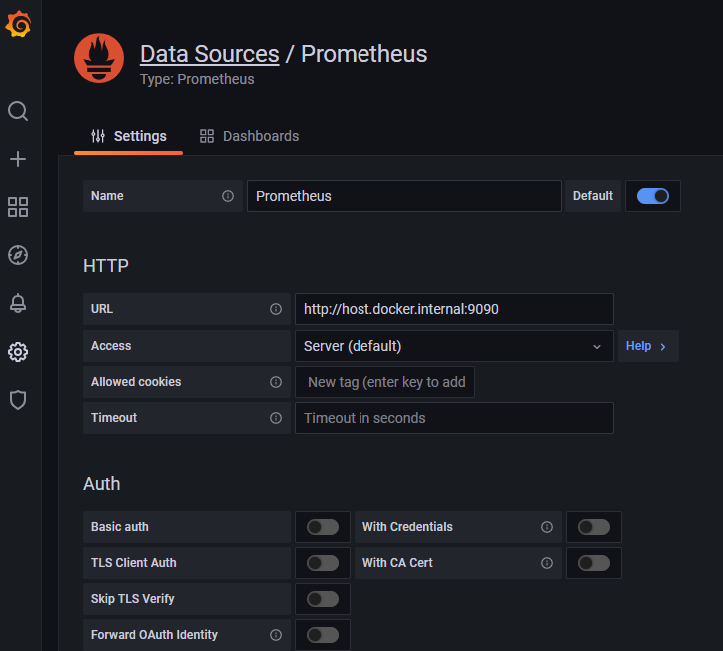The width and height of the screenshot is (723, 651).
Task: Expand the Access Help section
Action: point(647,346)
